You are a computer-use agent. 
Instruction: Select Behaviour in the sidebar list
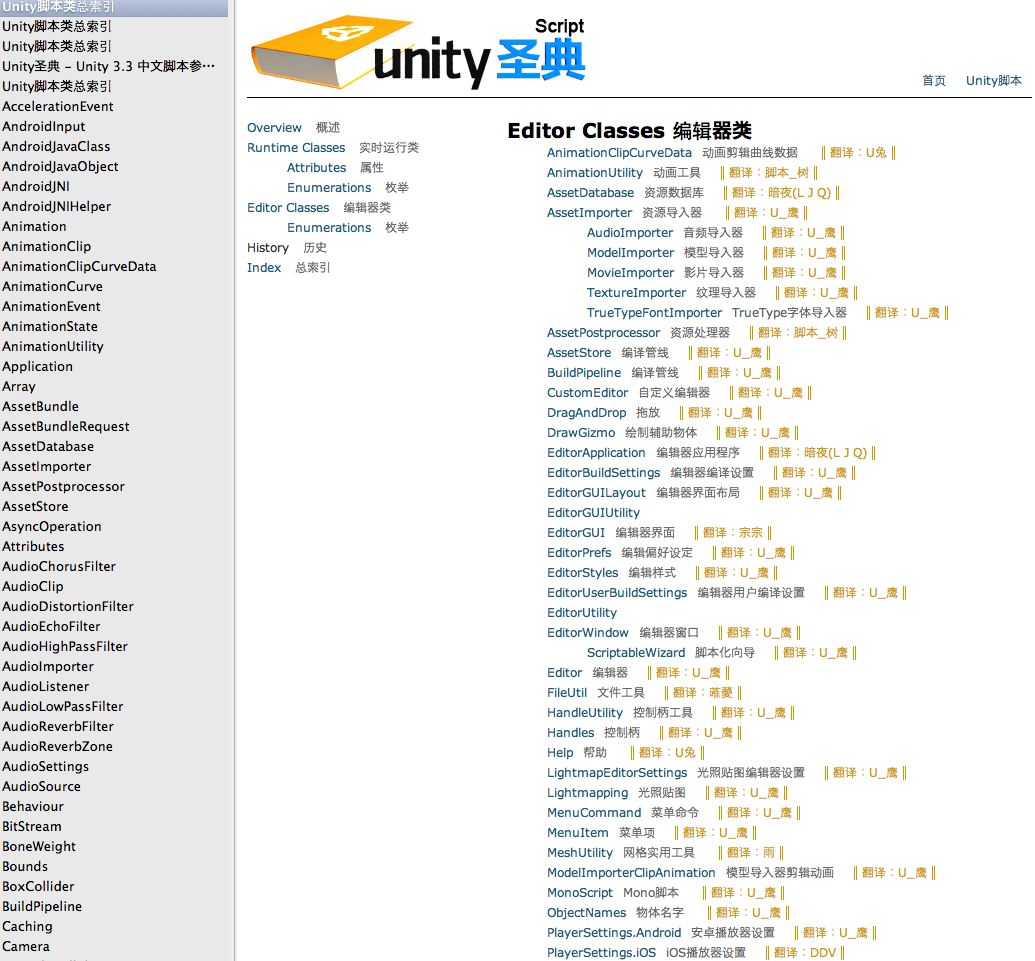pyautogui.click(x=32, y=807)
